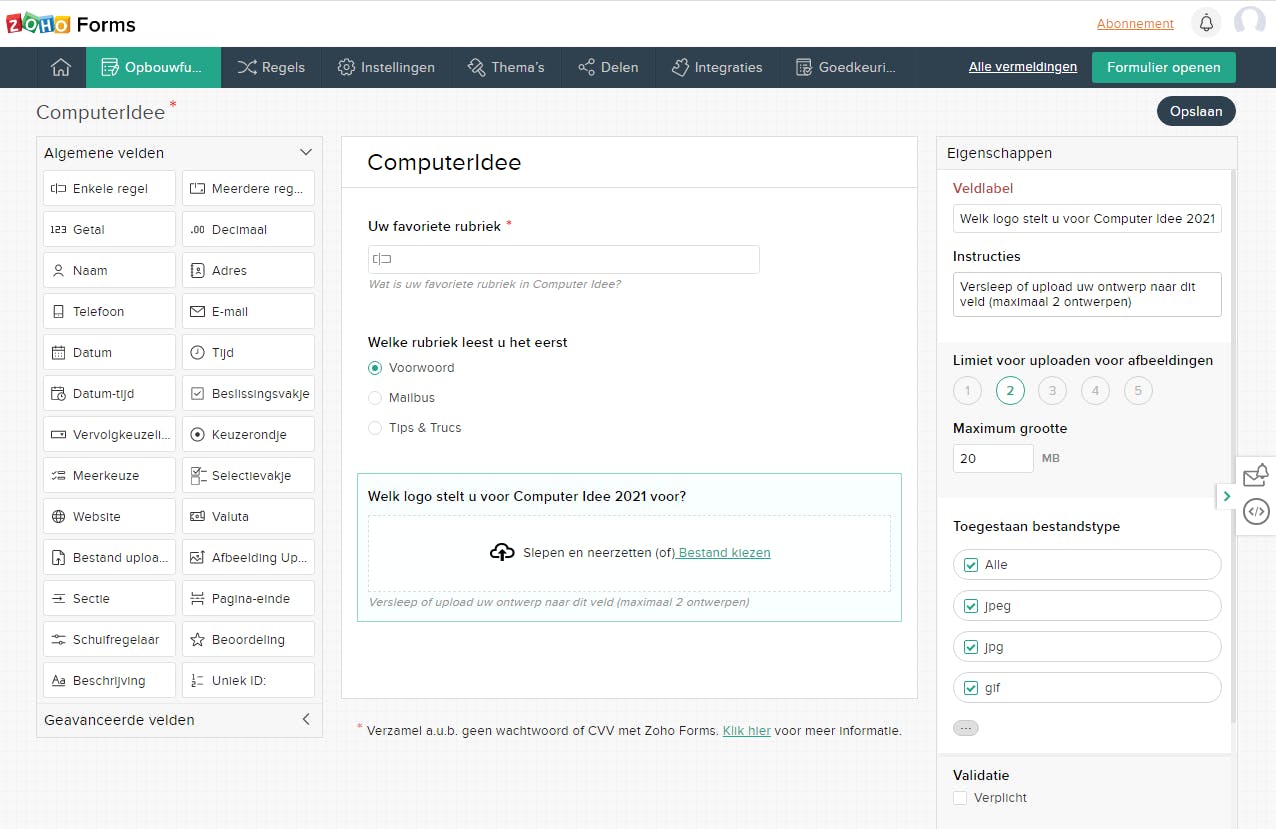
Task: Add a Website field
Action: tap(110, 516)
